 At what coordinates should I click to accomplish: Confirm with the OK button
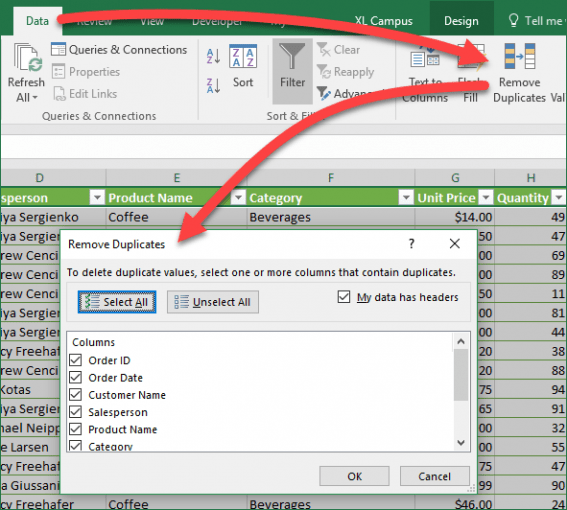coord(354,476)
